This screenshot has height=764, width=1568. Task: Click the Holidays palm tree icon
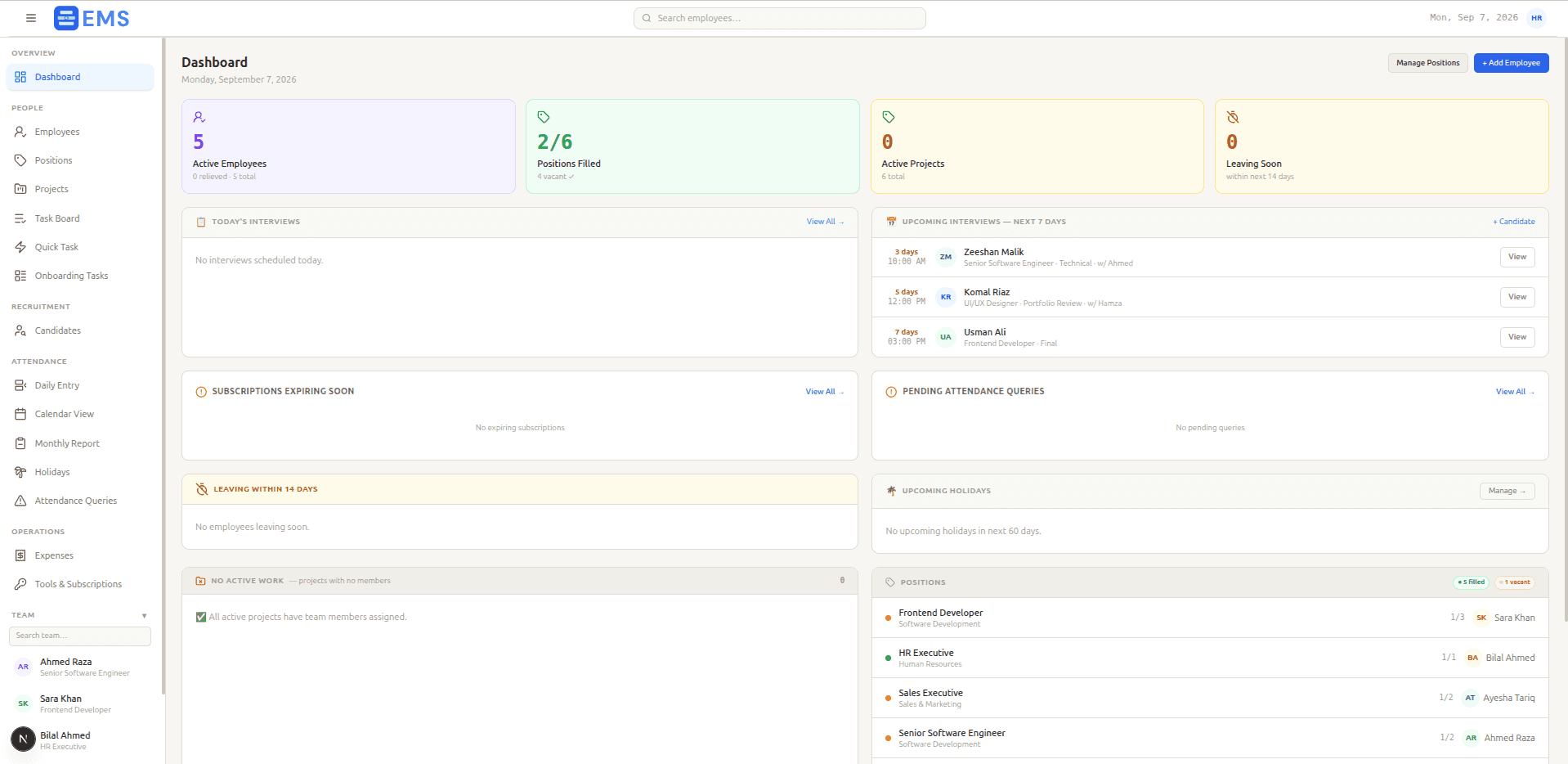(20, 472)
